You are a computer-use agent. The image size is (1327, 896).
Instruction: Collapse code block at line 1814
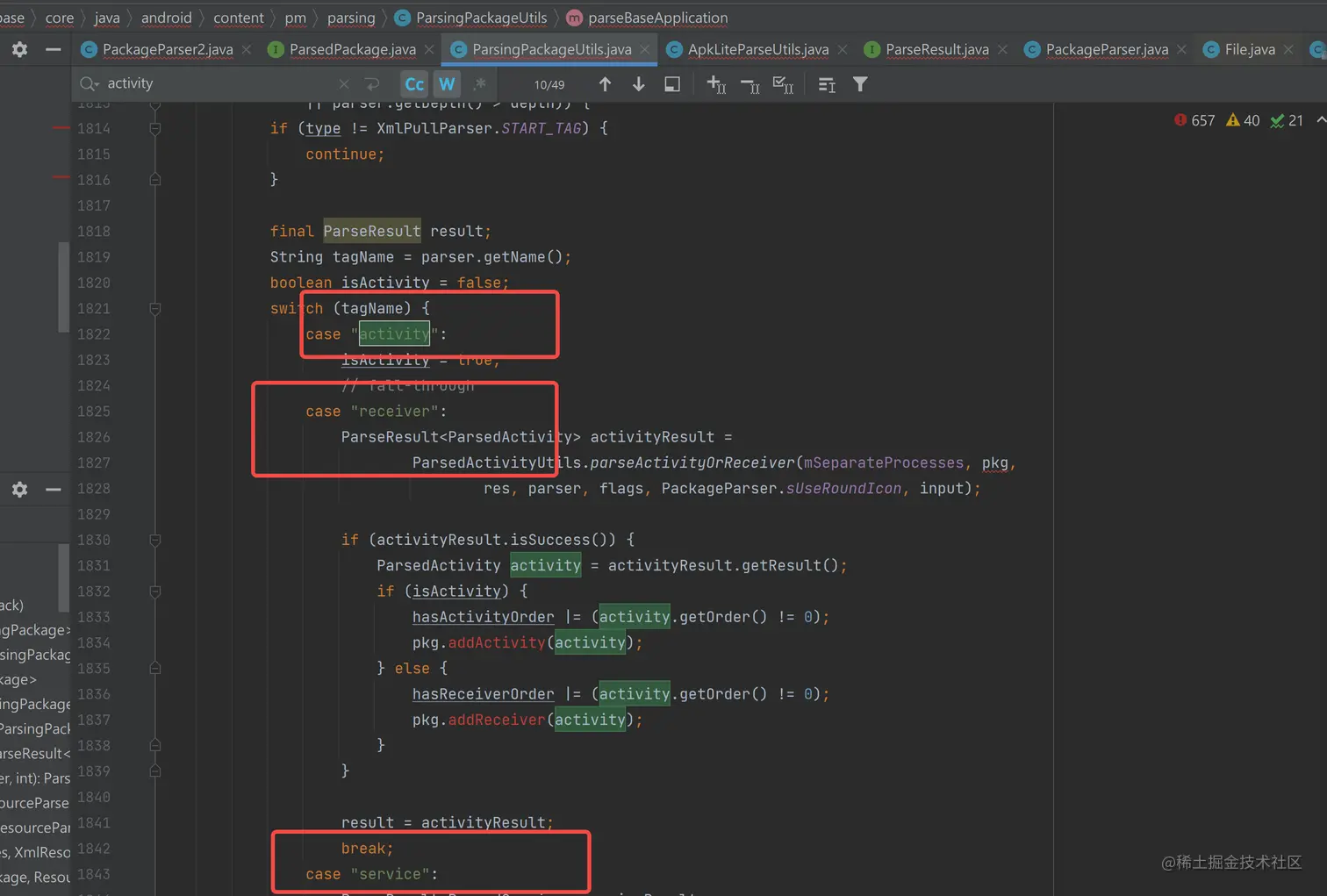[154, 128]
